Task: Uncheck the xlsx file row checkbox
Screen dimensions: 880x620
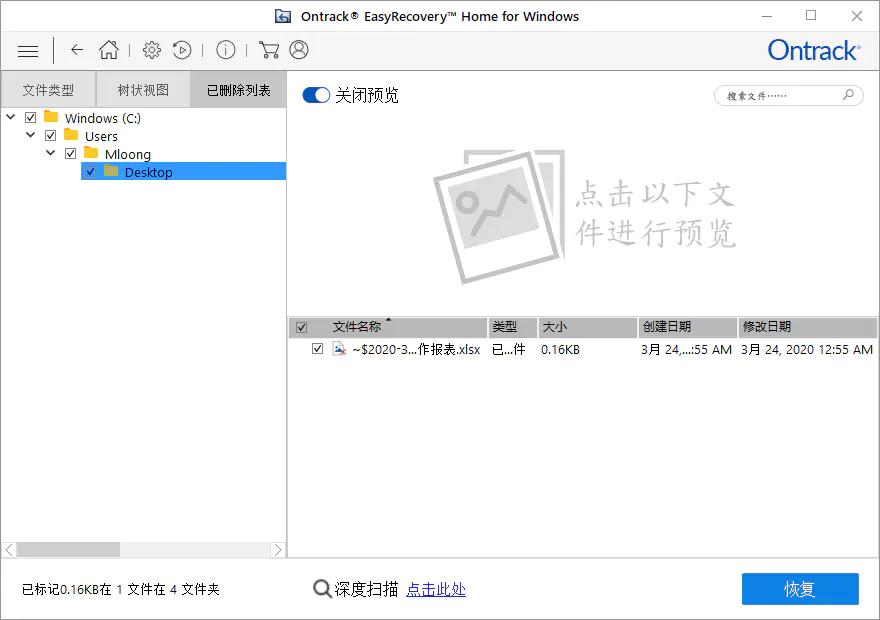Action: 318,348
